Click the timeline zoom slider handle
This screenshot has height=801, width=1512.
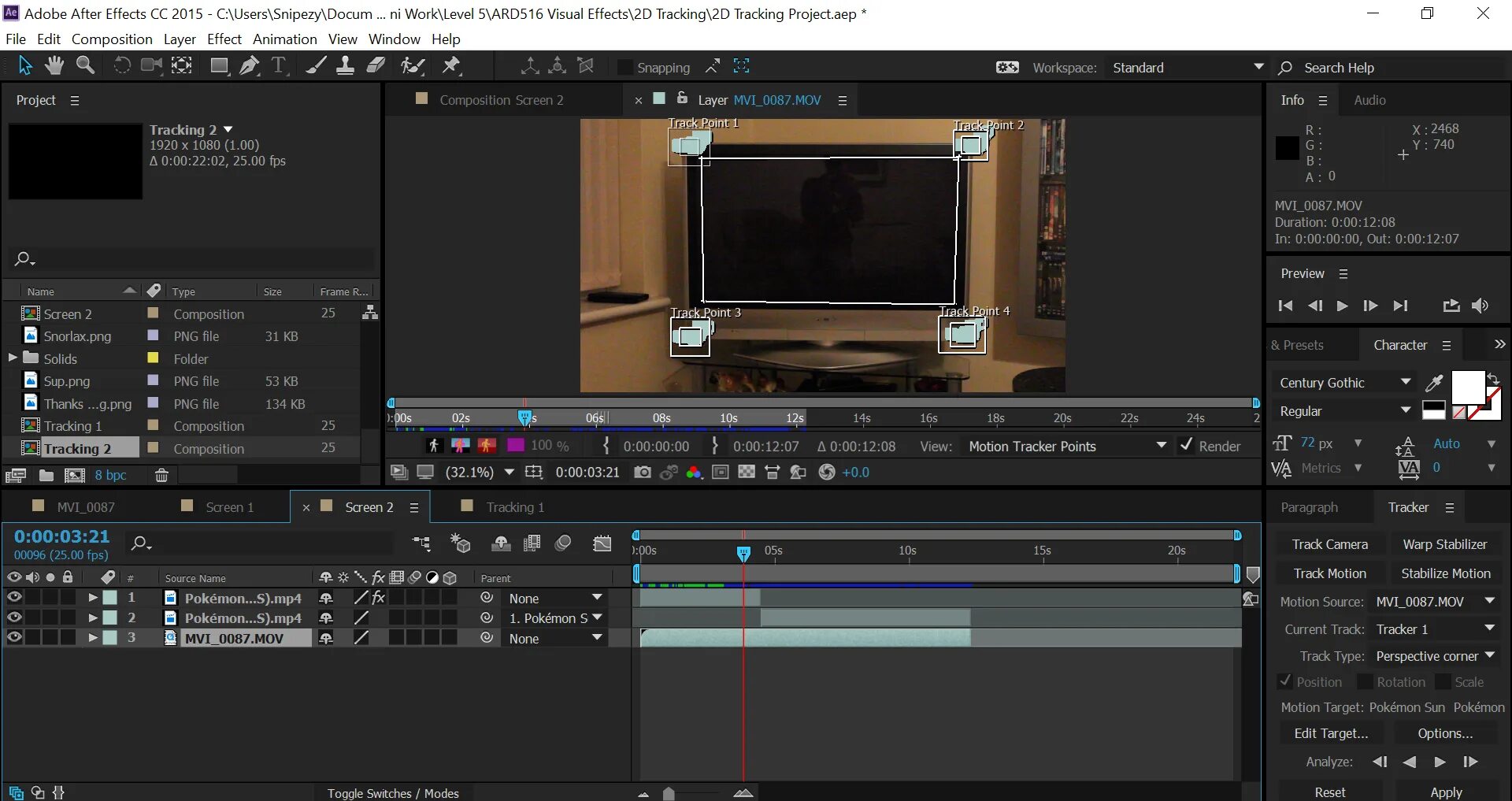669,793
